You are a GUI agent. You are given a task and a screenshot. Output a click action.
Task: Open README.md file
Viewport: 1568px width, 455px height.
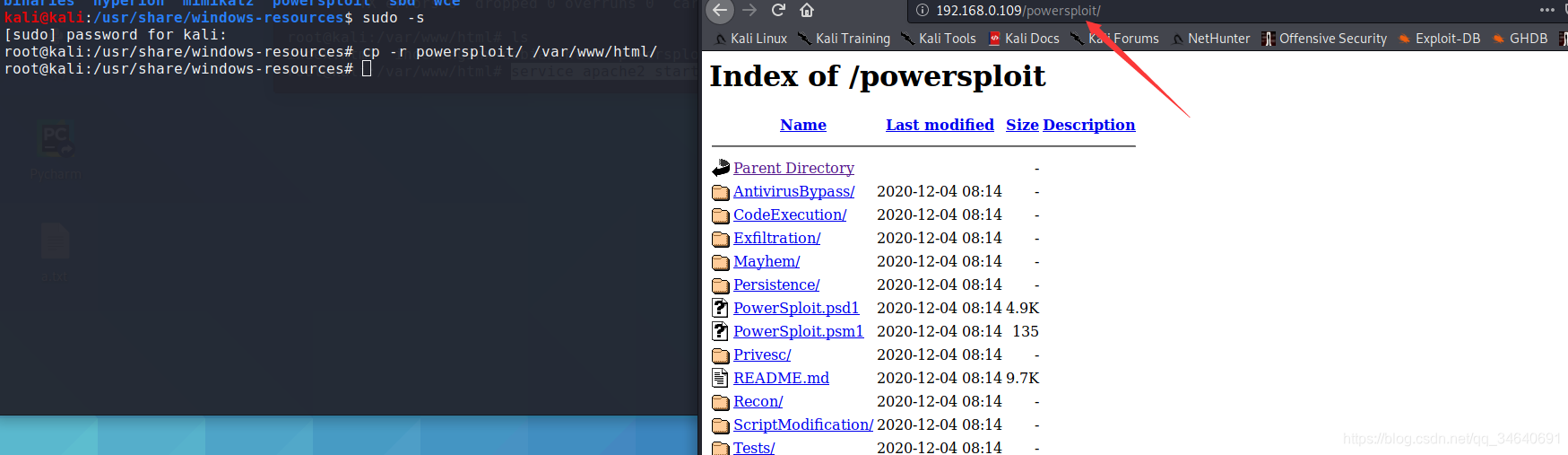coord(781,378)
